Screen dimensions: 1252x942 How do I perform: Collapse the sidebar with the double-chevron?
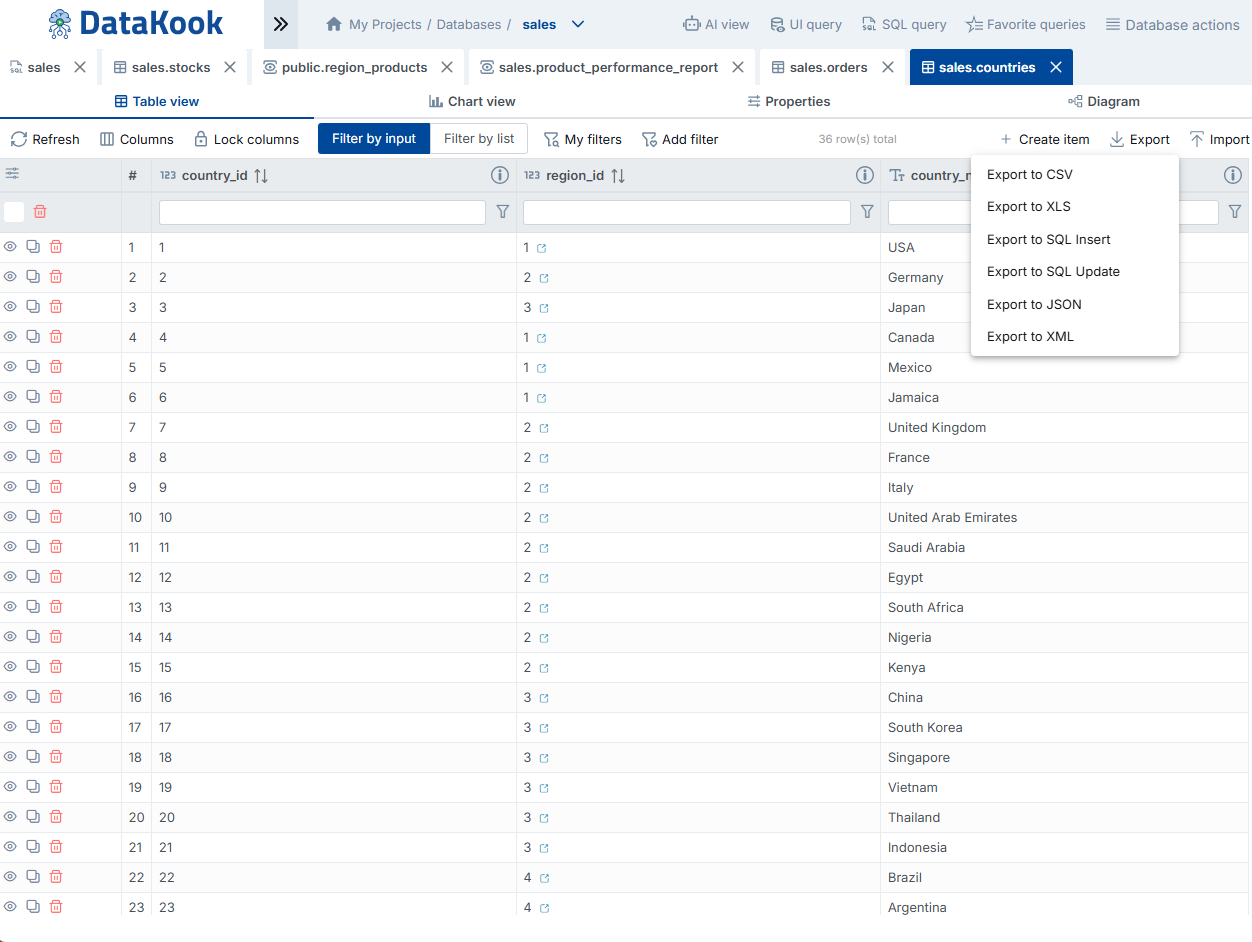pos(280,23)
